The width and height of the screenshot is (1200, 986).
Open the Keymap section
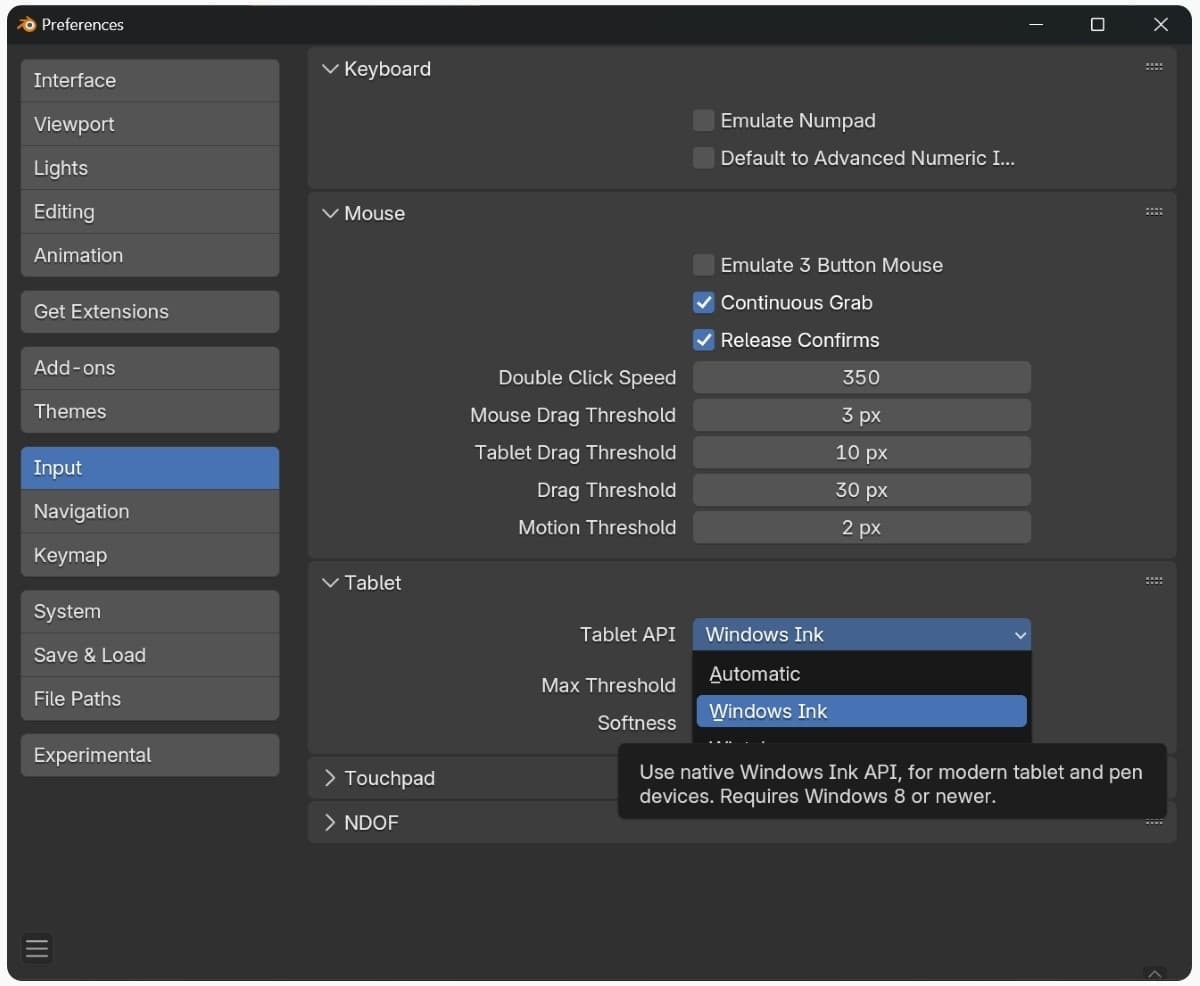pos(150,555)
